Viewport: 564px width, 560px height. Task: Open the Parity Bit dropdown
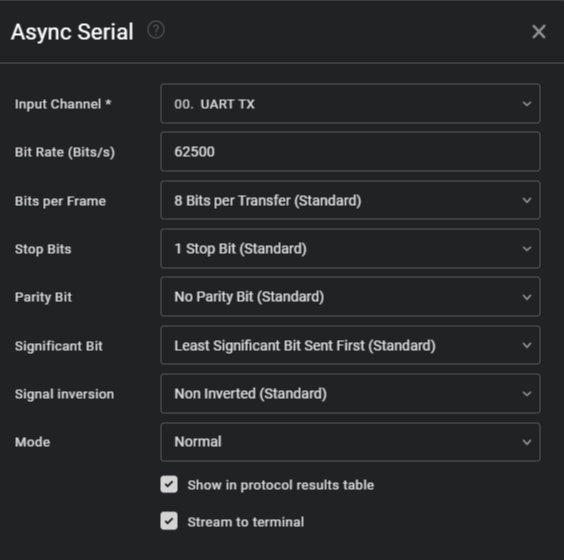(x=350, y=297)
